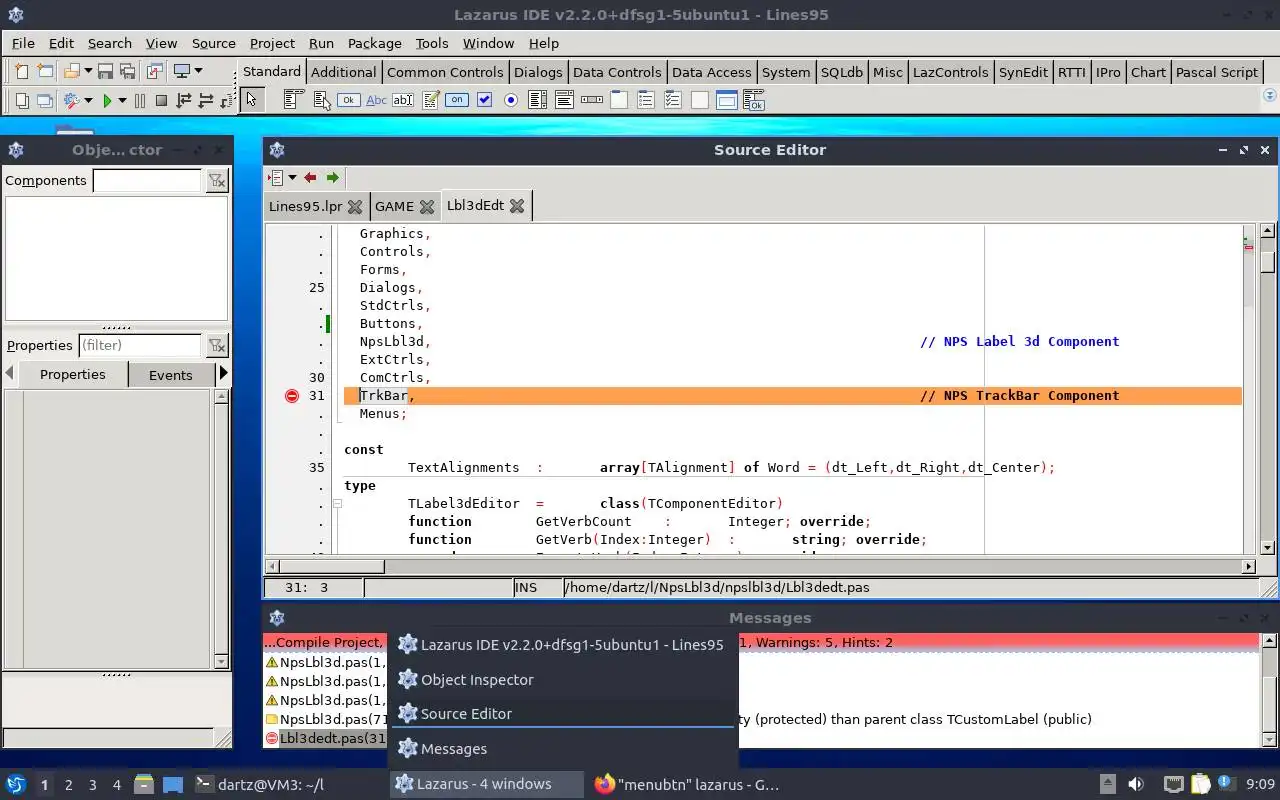Click the Components filter funnel button

216,180
